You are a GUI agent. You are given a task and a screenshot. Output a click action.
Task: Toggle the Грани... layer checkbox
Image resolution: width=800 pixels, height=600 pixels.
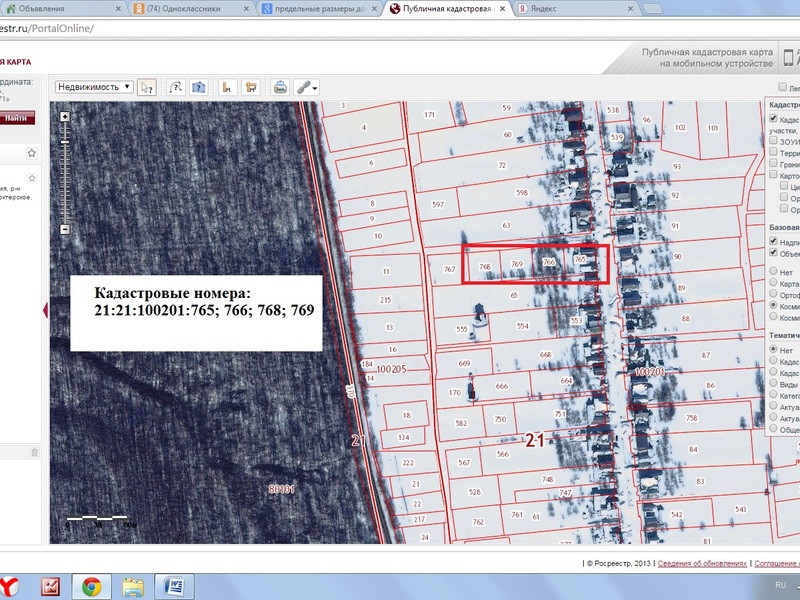tap(773, 163)
